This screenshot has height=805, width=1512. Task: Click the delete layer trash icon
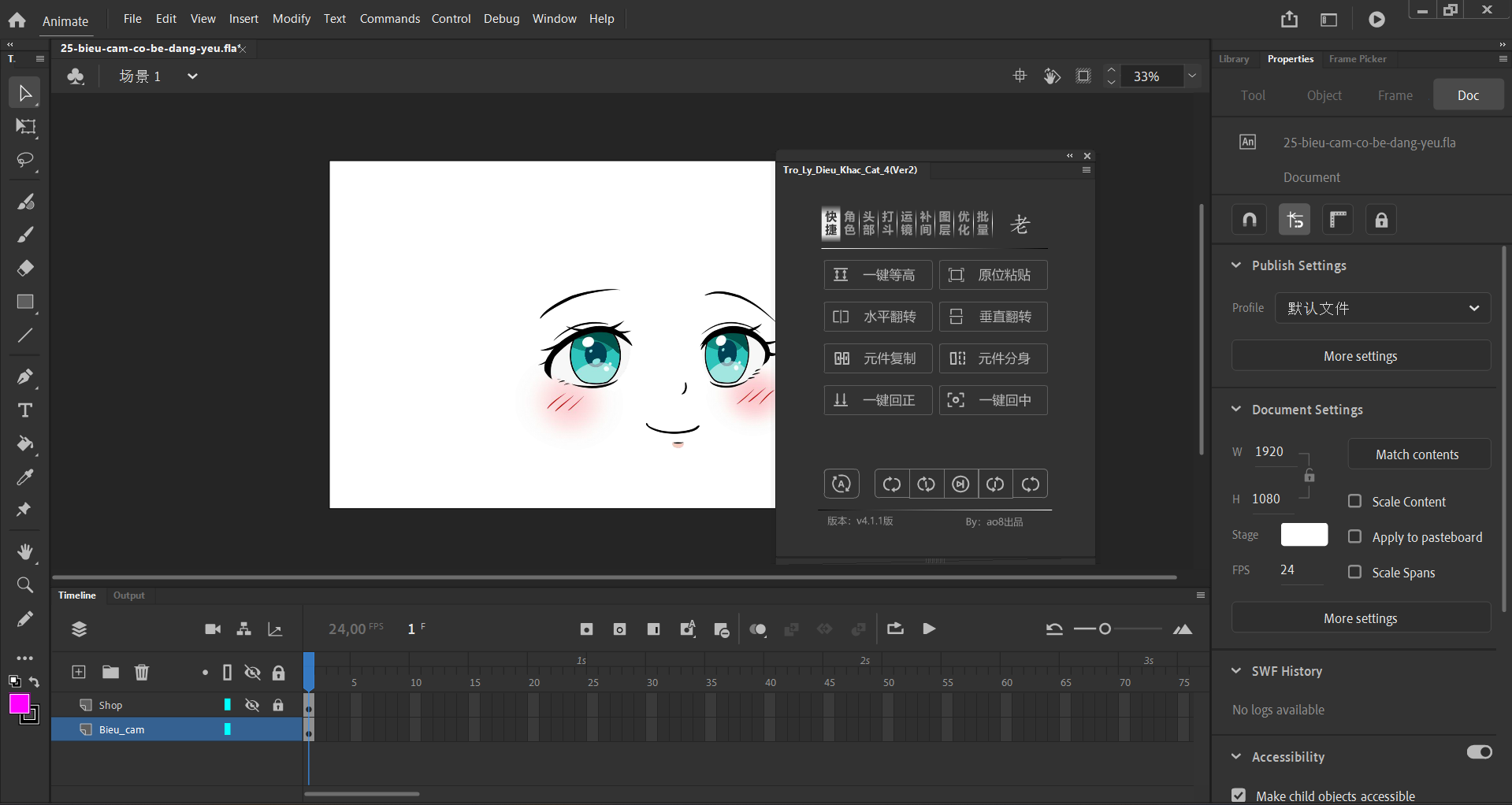142,672
